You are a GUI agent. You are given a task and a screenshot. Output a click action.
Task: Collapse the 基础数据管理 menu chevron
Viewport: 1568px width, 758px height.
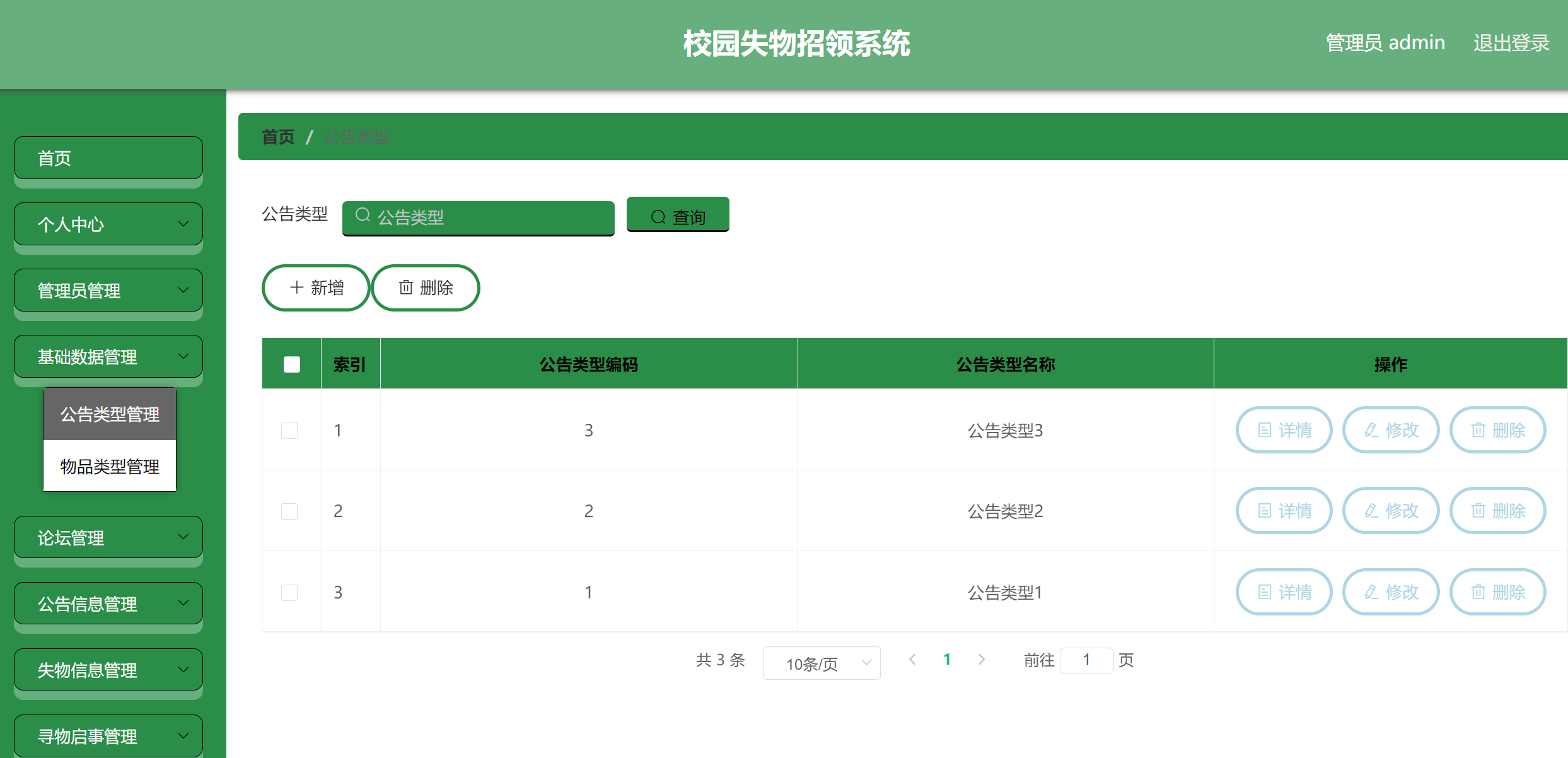tap(183, 356)
